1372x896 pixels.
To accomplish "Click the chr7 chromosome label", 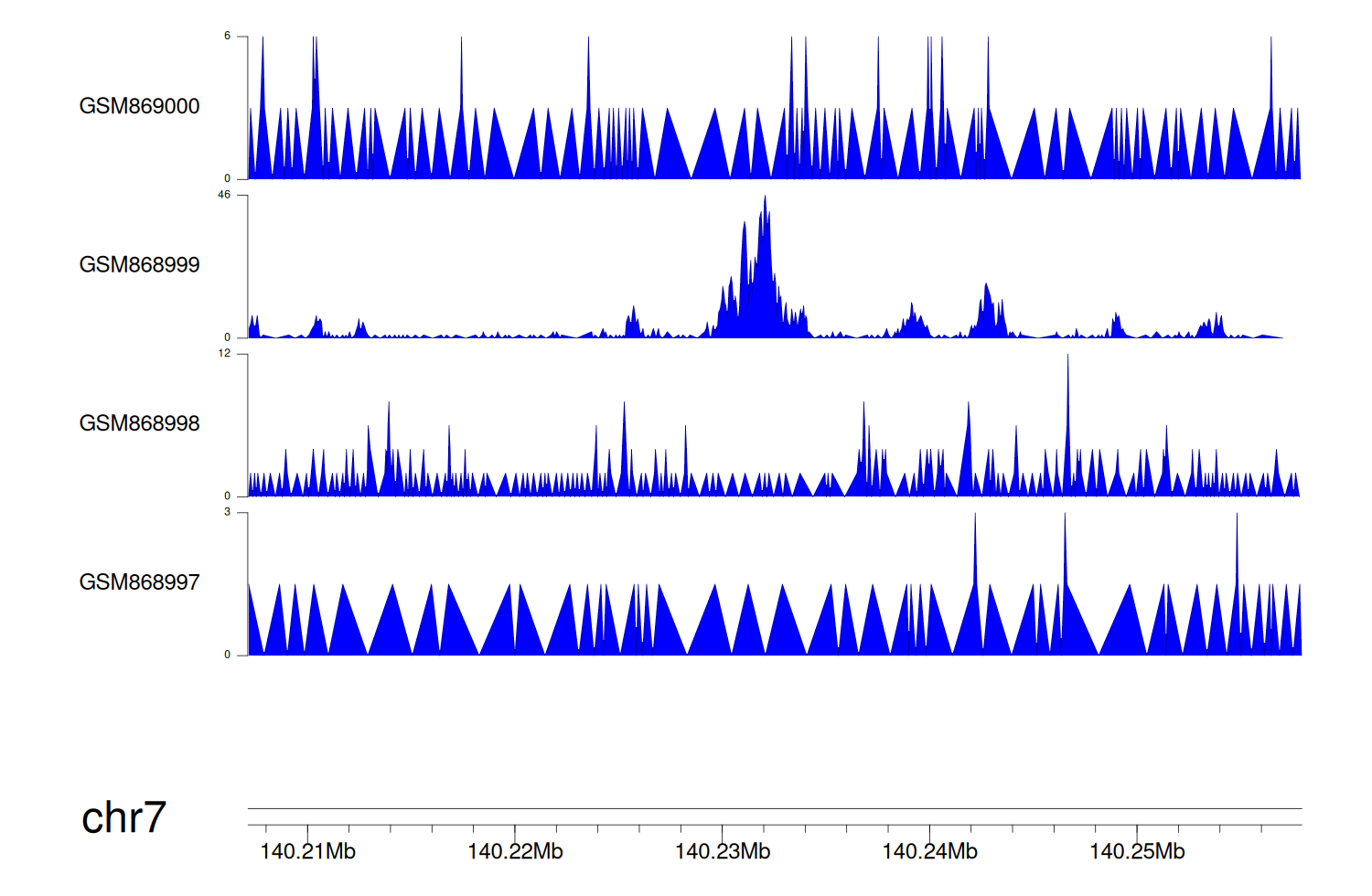I will 123,817.
